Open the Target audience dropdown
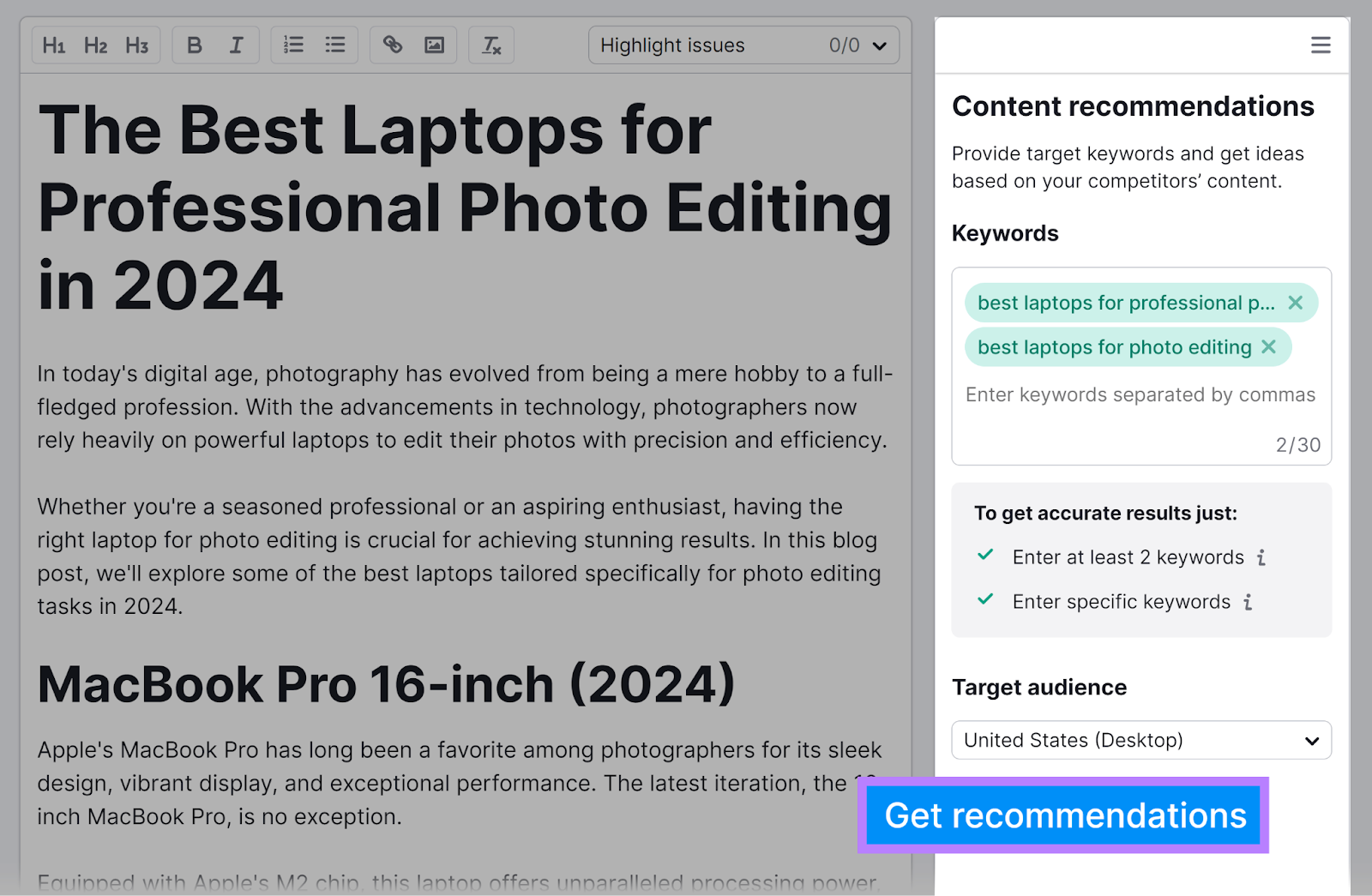 coord(1140,740)
